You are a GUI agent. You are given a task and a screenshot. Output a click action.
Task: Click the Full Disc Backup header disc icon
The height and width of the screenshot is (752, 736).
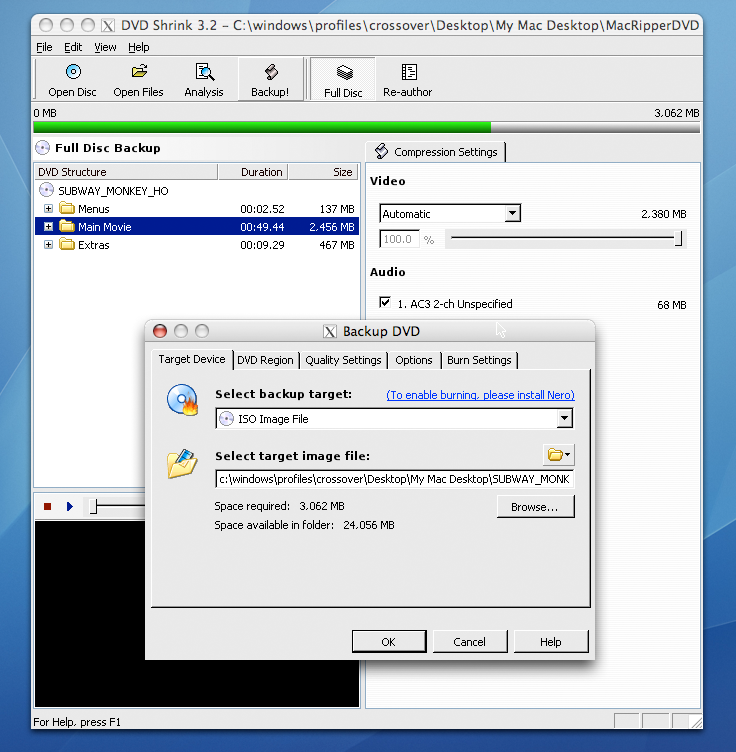coord(43,148)
